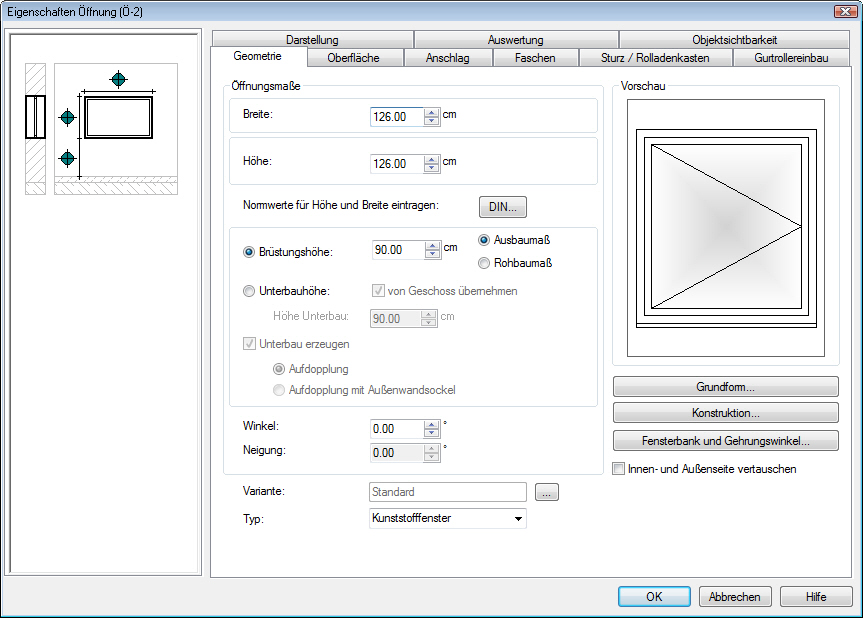
Task: Open the Sturz / Rolladenkasten tab
Action: coord(655,58)
